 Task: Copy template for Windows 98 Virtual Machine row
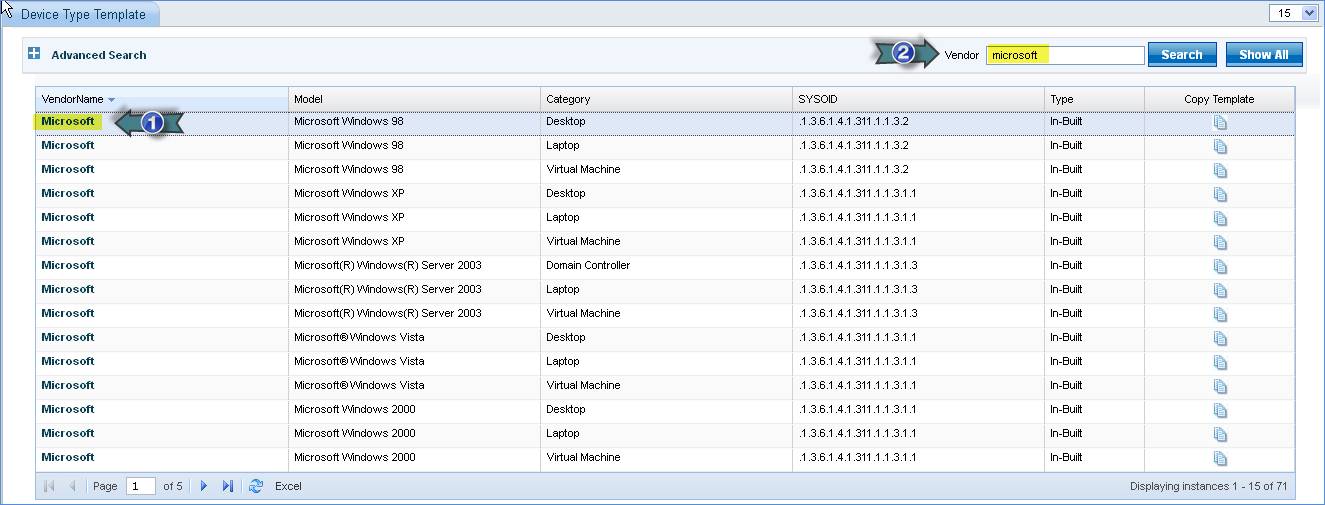click(1219, 170)
